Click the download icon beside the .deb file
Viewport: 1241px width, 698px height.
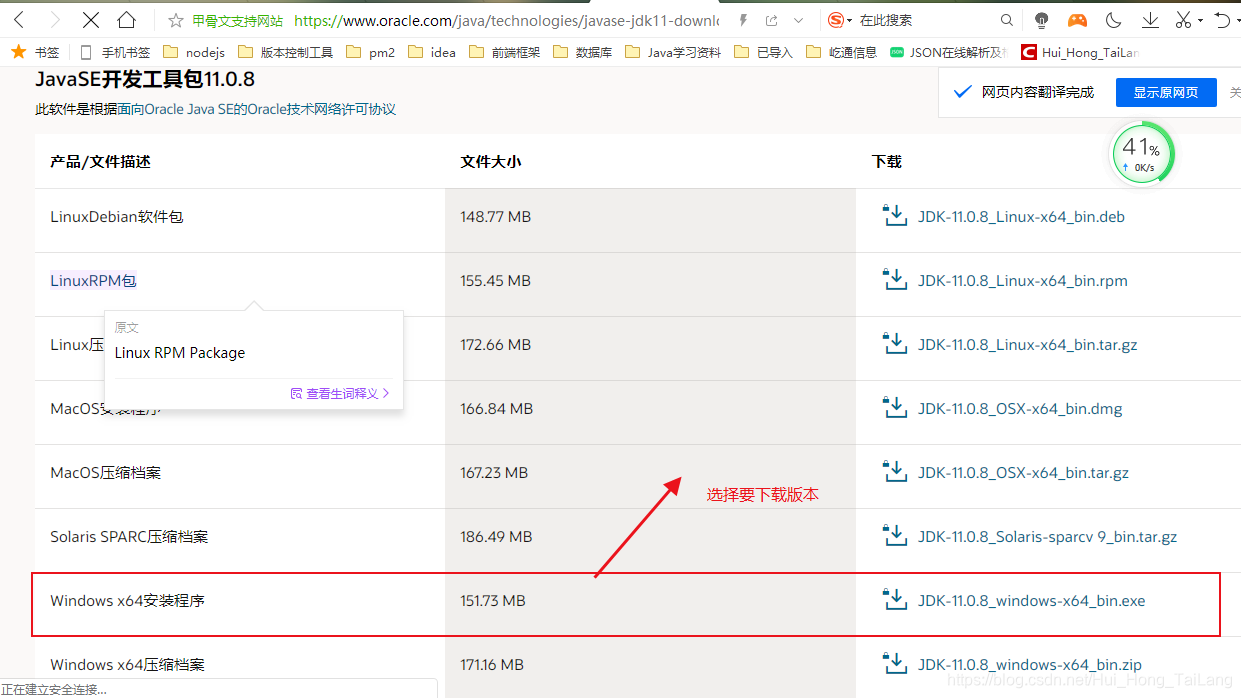[894, 215]
